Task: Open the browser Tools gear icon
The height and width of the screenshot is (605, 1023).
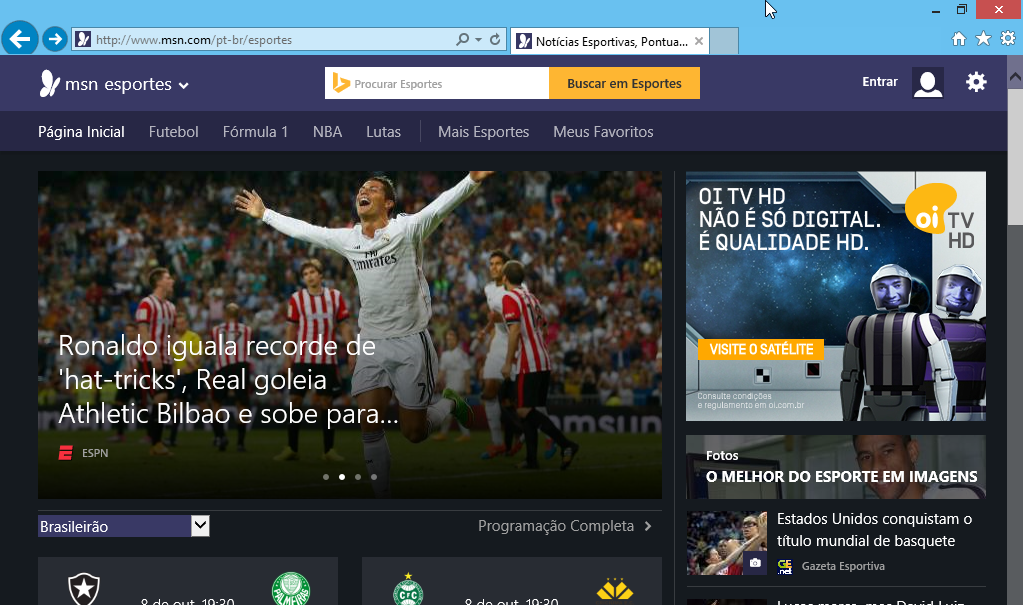Action: click(x=1008, y=39)
